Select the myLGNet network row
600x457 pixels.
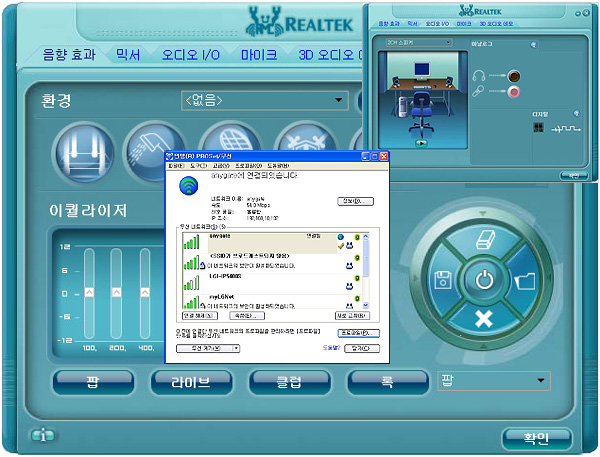point(272,302)
